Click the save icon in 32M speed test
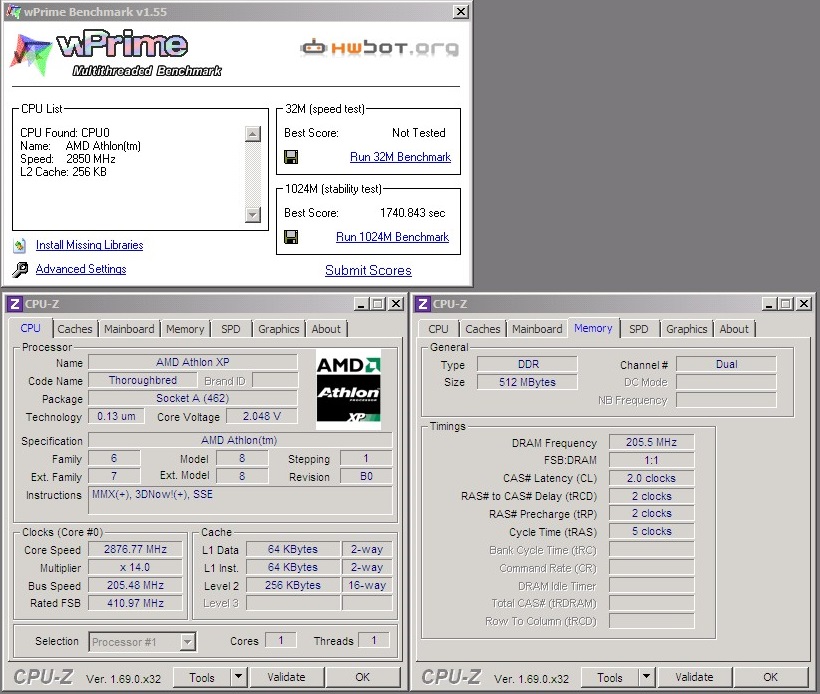This screenshot has height=694, width=820. 291,157
